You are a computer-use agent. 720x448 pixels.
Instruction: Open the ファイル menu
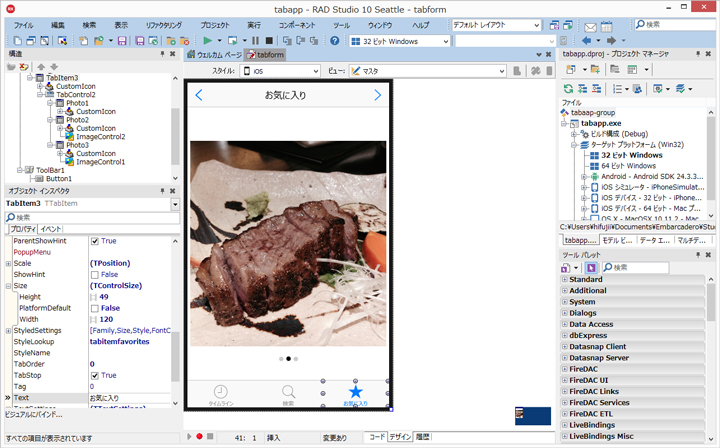point(23,25)
